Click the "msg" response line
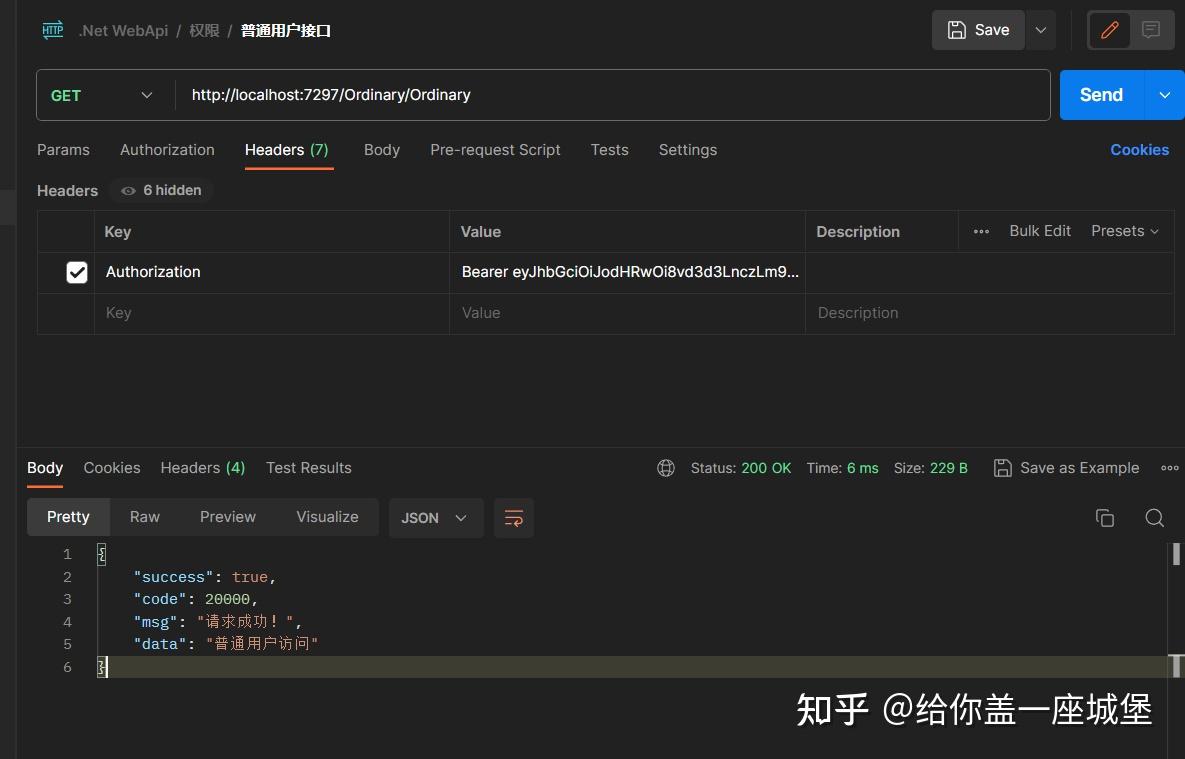This screenshot has width=1185, height=759. pos(218,621)
